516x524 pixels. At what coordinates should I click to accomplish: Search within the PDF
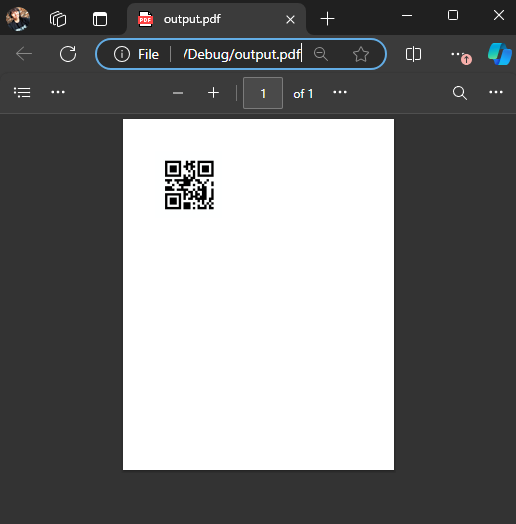point(460,93)
